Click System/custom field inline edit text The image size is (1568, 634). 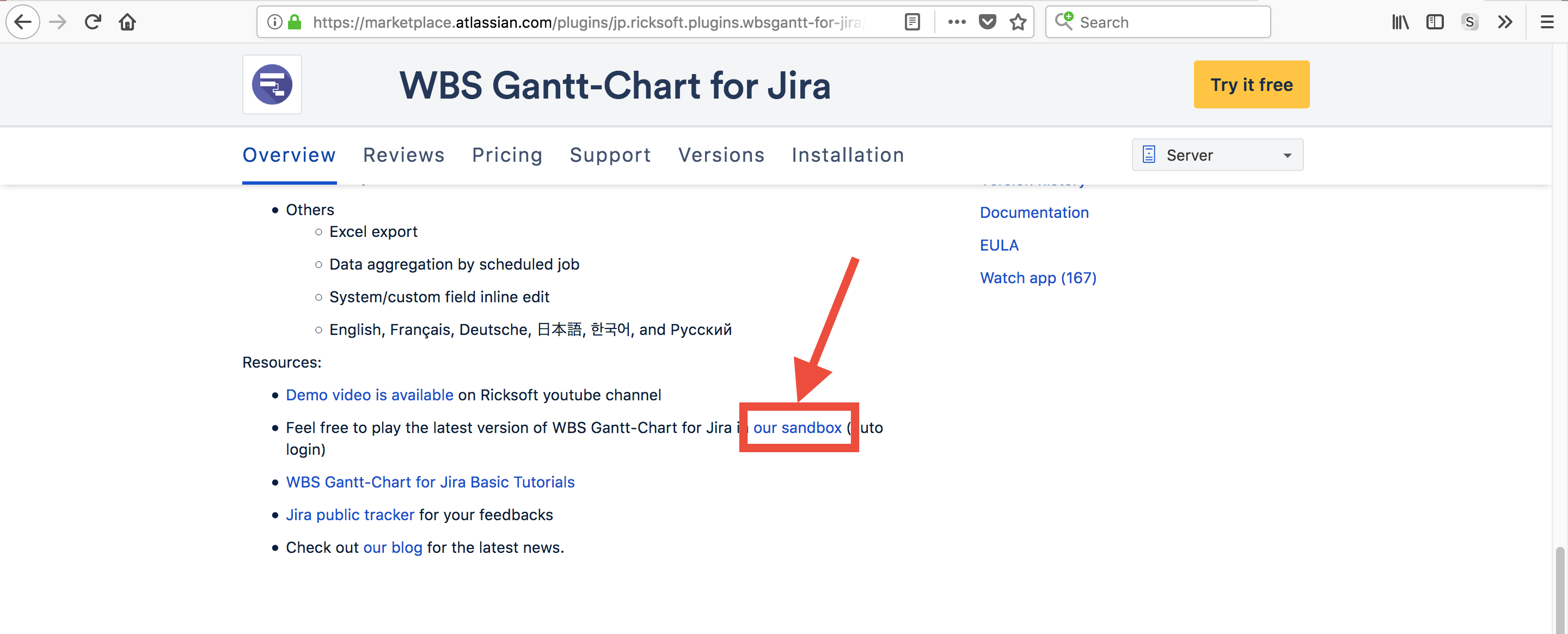click(439, 297)
